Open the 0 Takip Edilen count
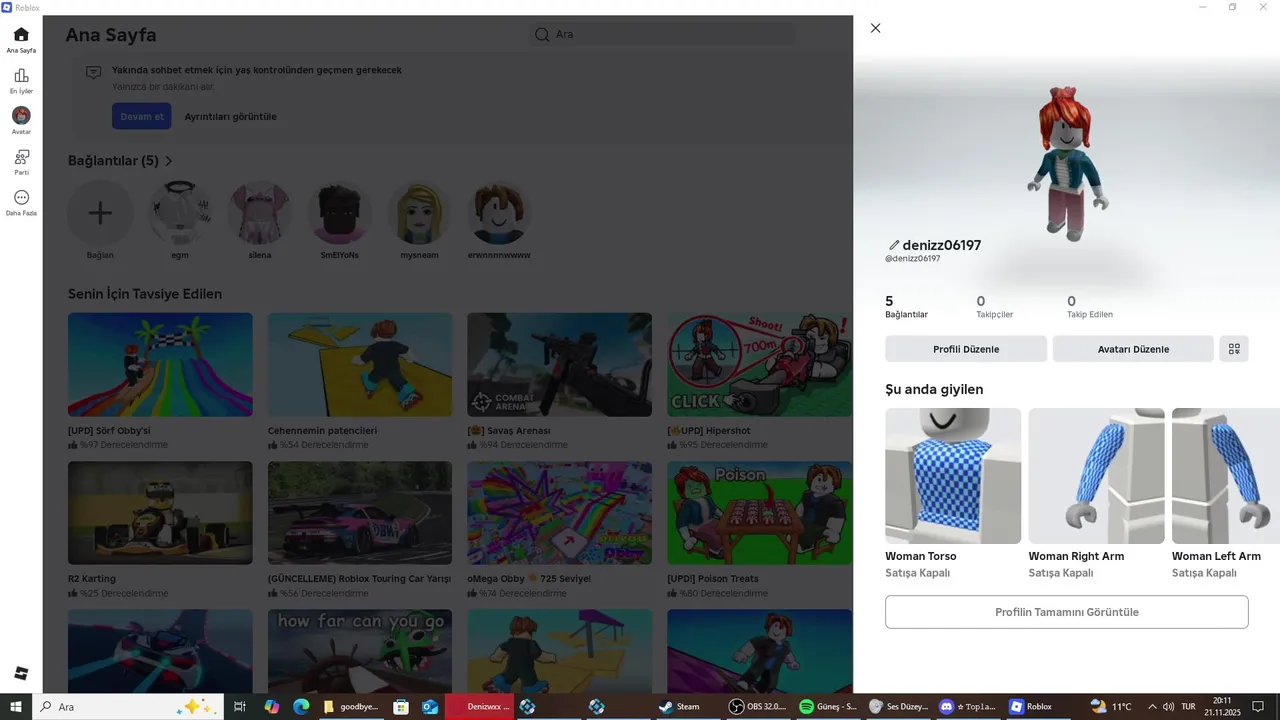Image resolution: width=1280 pixels, height=720 pixels. [1090, 307]
